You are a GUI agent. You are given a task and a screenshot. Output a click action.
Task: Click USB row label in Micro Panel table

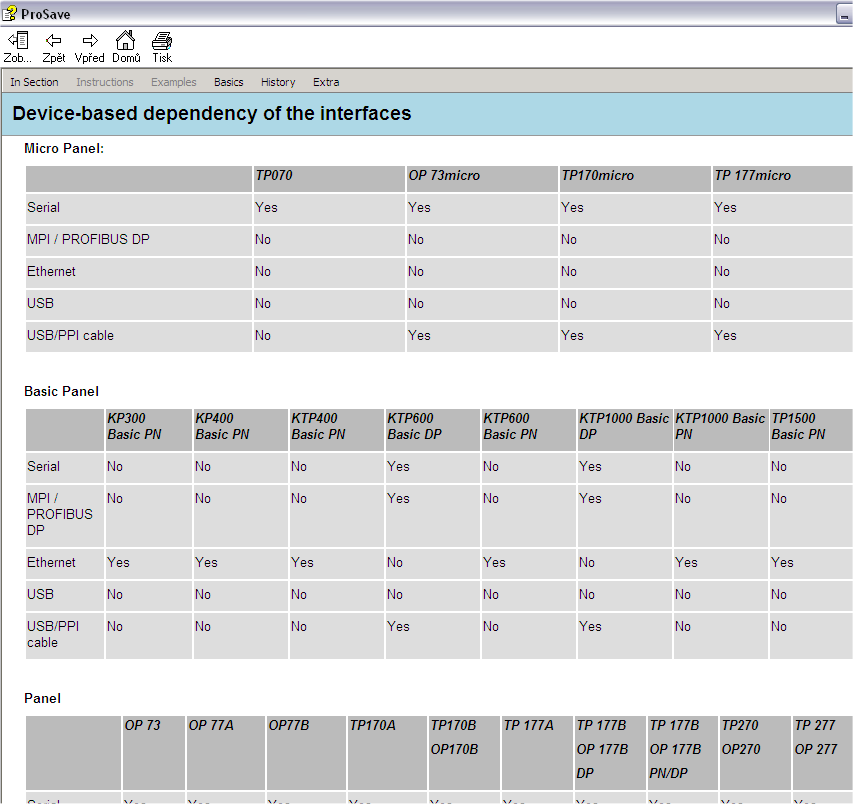tap(40, 304)
